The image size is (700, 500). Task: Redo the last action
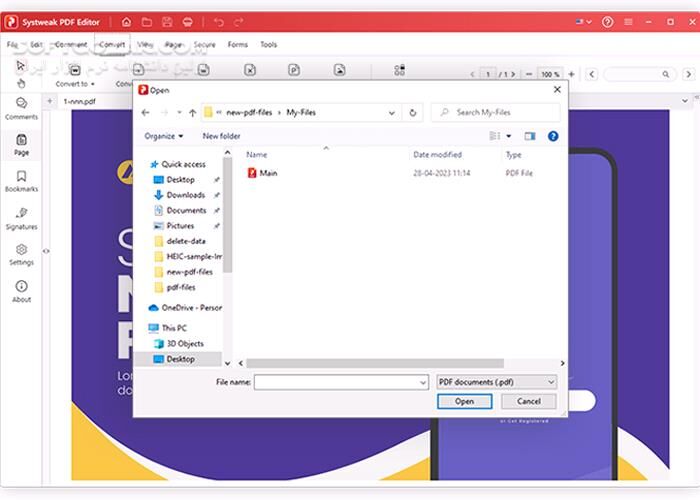239,22
